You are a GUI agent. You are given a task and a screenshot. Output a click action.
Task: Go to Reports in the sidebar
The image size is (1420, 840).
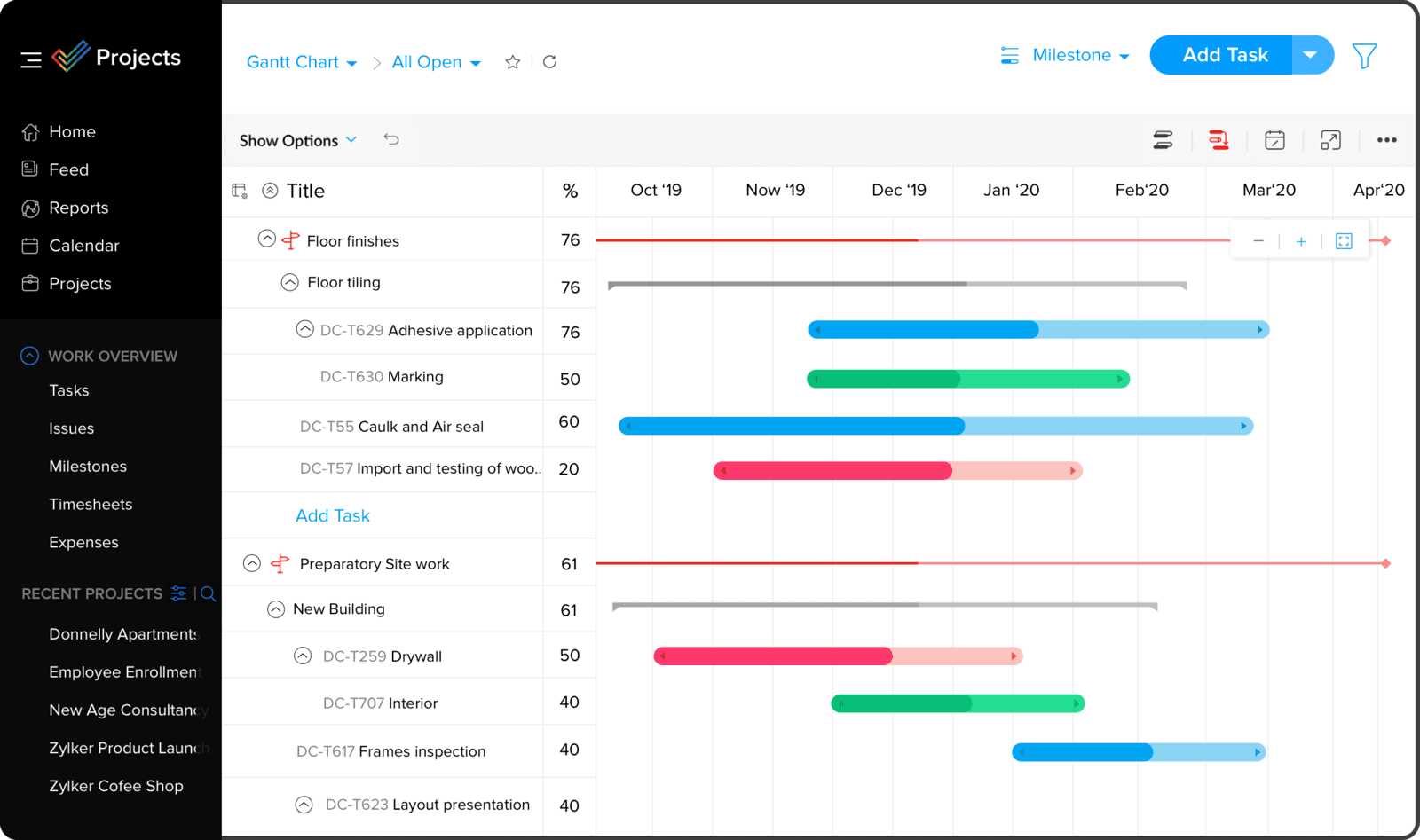(78, 208)
